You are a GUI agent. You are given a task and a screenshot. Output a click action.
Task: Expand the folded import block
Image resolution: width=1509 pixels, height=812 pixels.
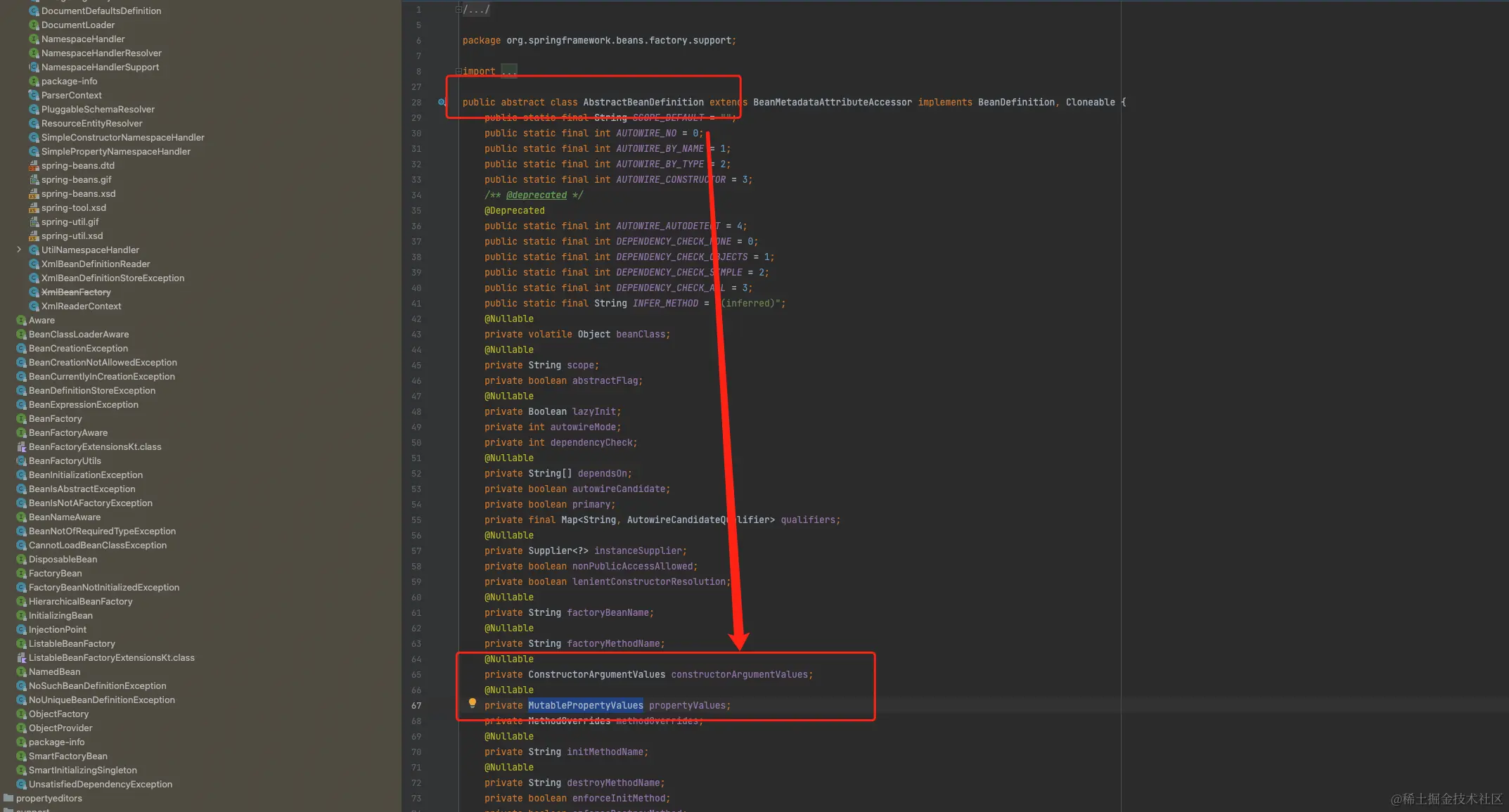(x=458, y=71)
